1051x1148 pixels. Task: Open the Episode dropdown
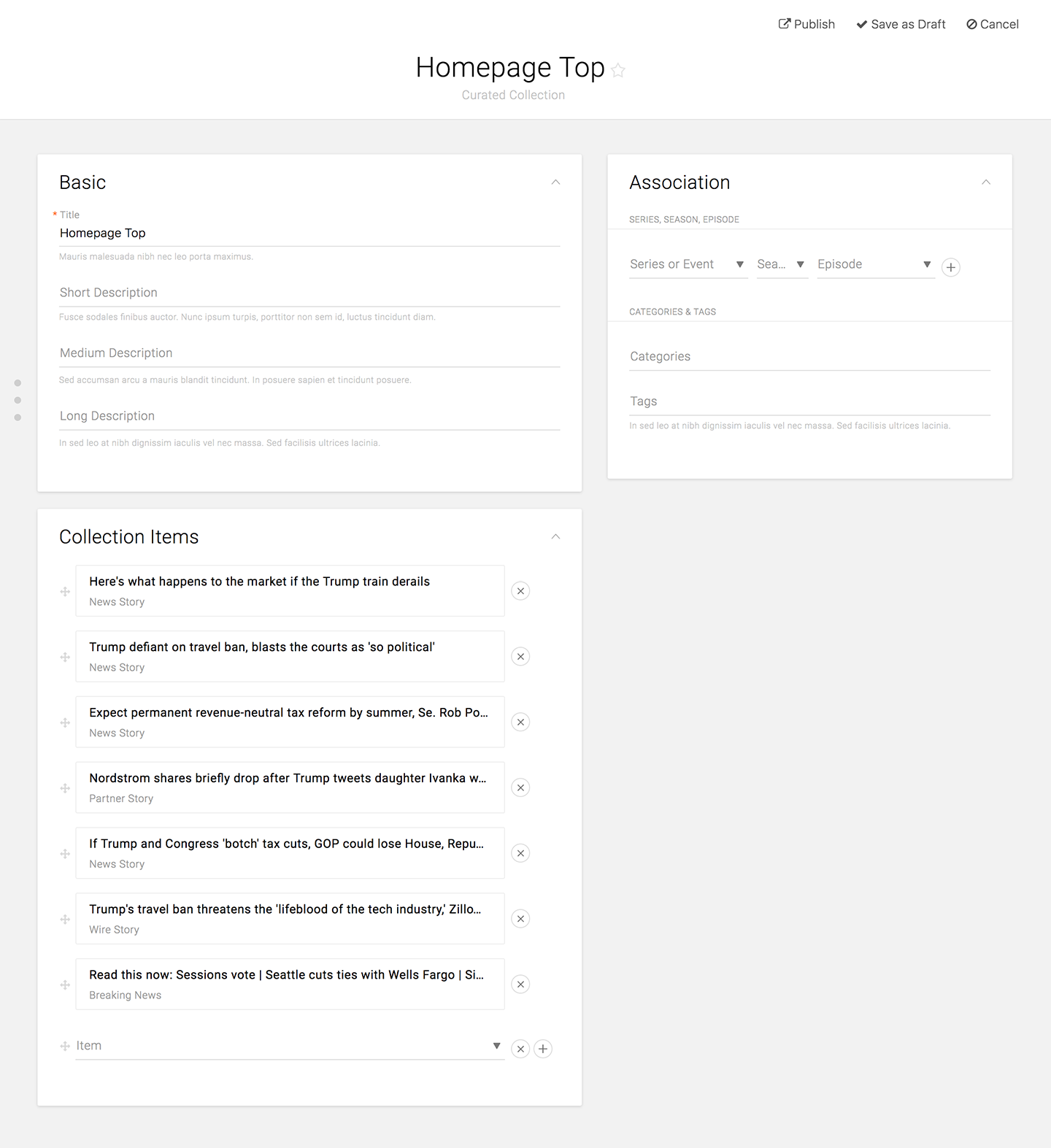coord(874,264)
